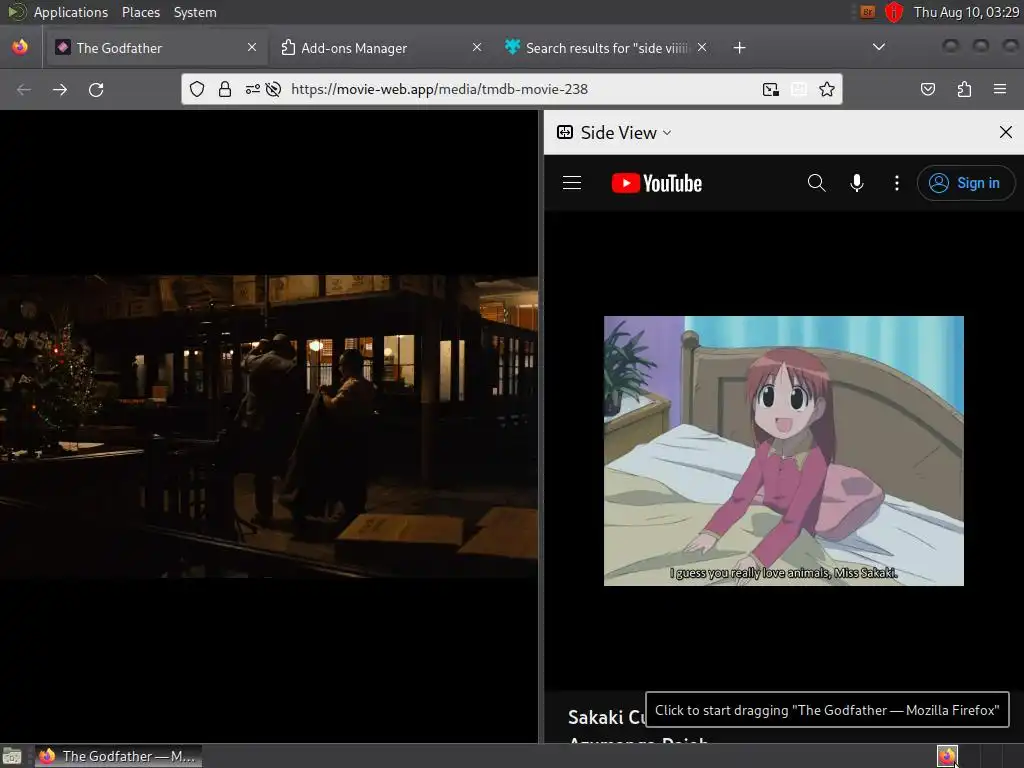Image resolution: width=1024 pixels, height=768 pixels.
Task: Open the YouTube guide hamburger menu
Action: point(572,183)
